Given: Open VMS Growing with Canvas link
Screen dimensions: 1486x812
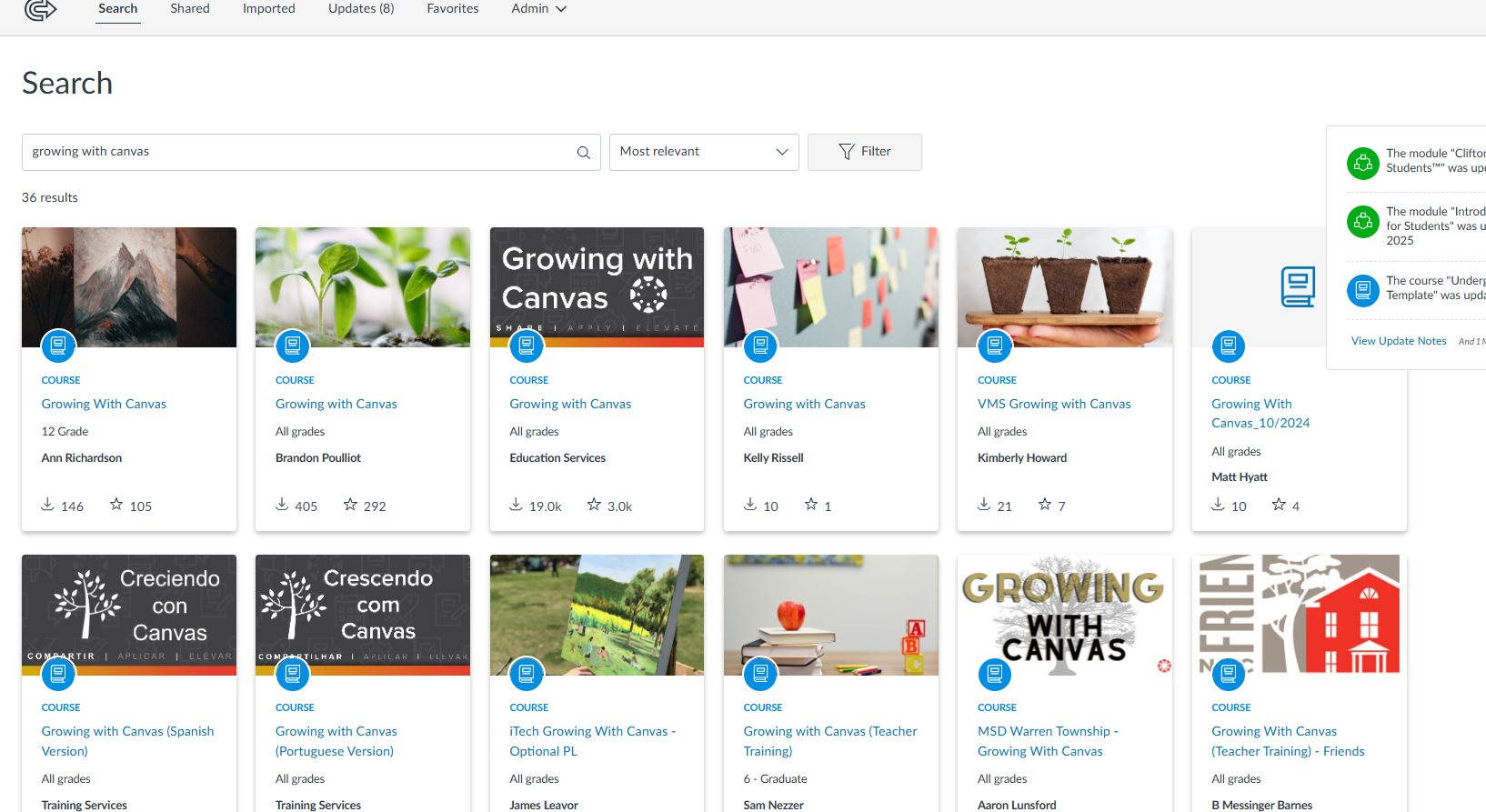Looking at the screenshot, I should [x=1054, y=404].
